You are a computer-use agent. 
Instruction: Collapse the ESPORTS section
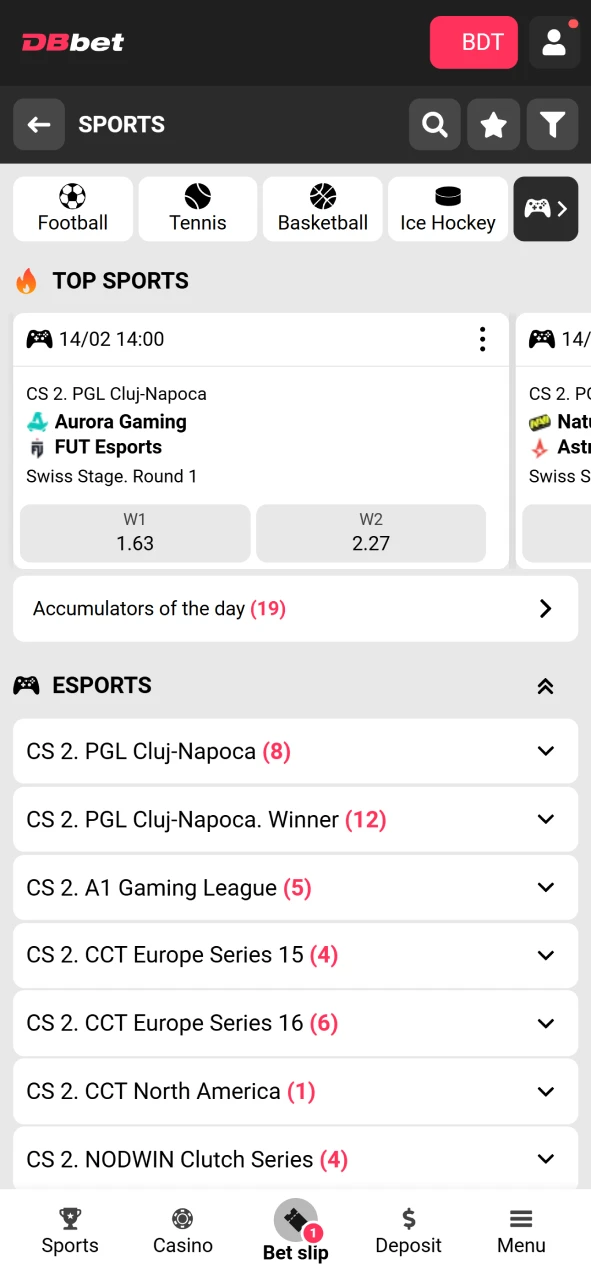(x=545, y=686)
